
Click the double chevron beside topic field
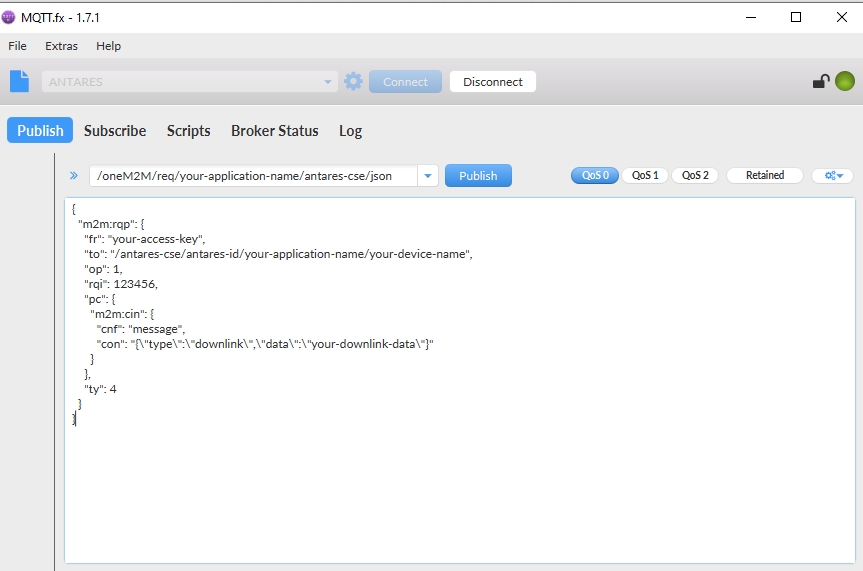[x=74, y=176]
